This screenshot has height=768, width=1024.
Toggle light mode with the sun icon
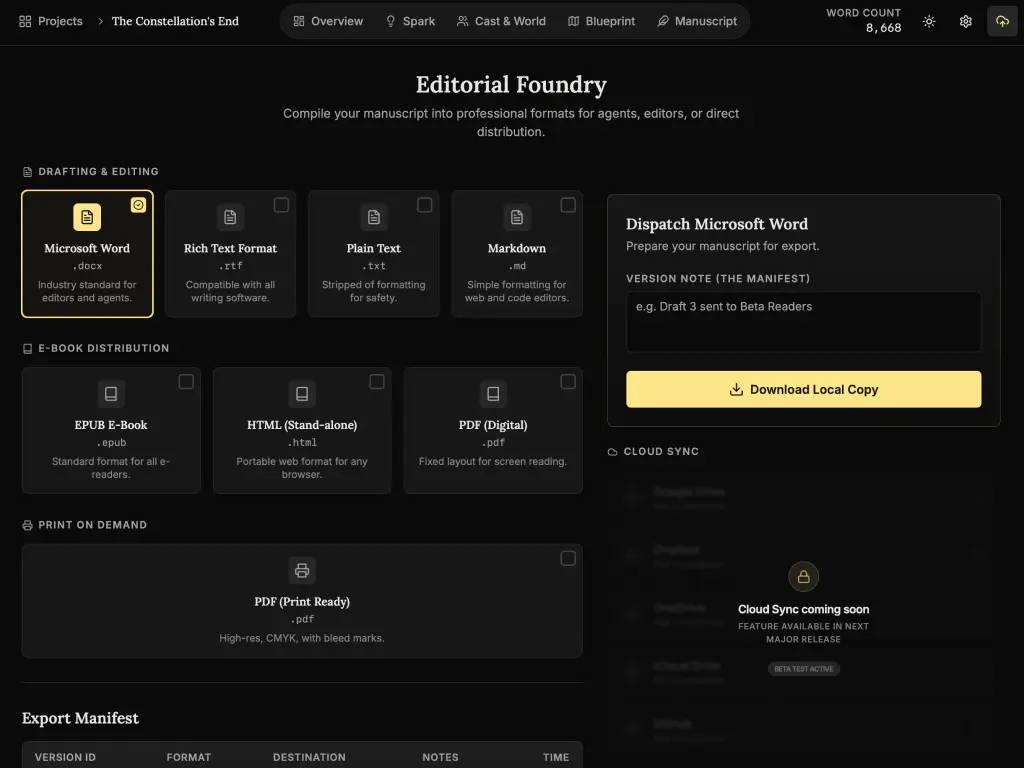pos(928,20)
